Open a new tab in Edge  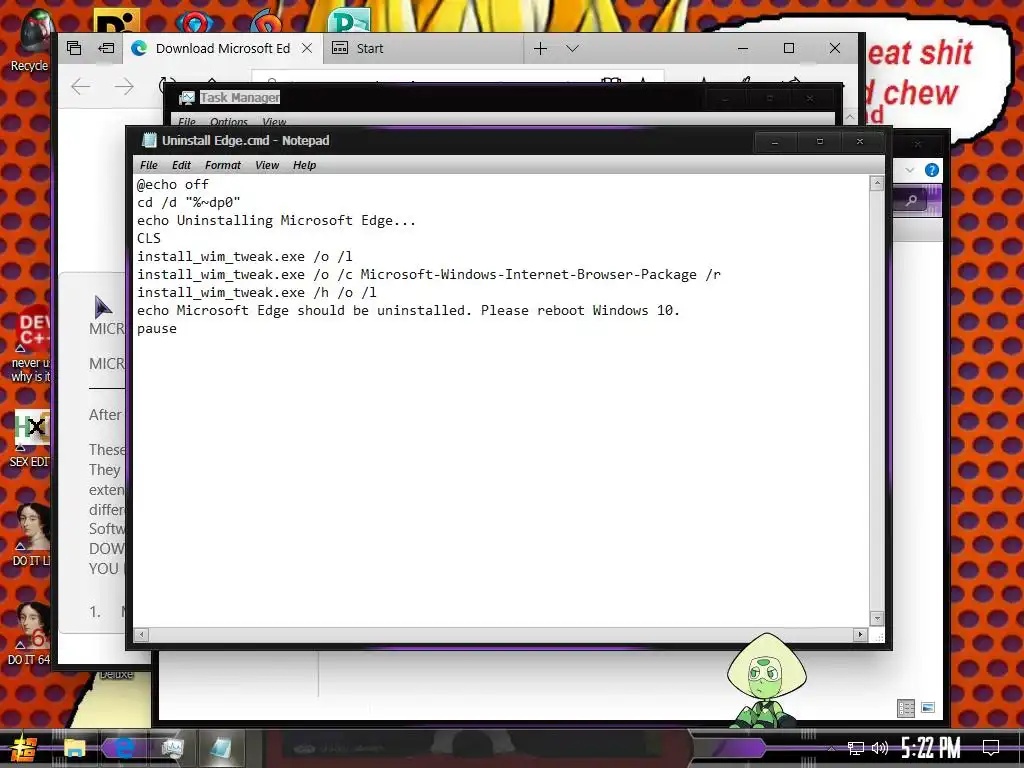pos(541,48)
